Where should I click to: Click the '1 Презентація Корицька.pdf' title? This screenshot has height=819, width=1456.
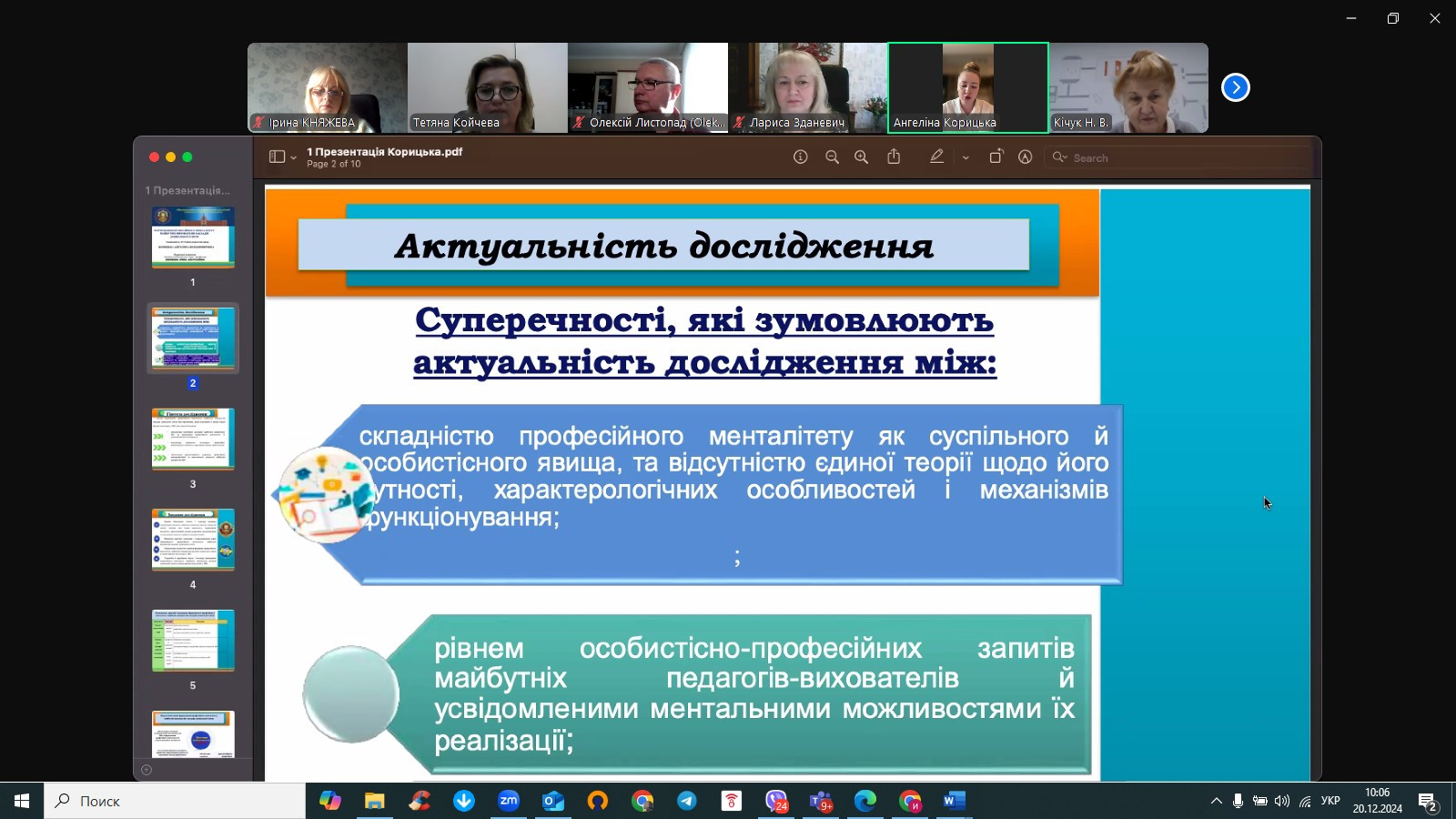(385, 152)
